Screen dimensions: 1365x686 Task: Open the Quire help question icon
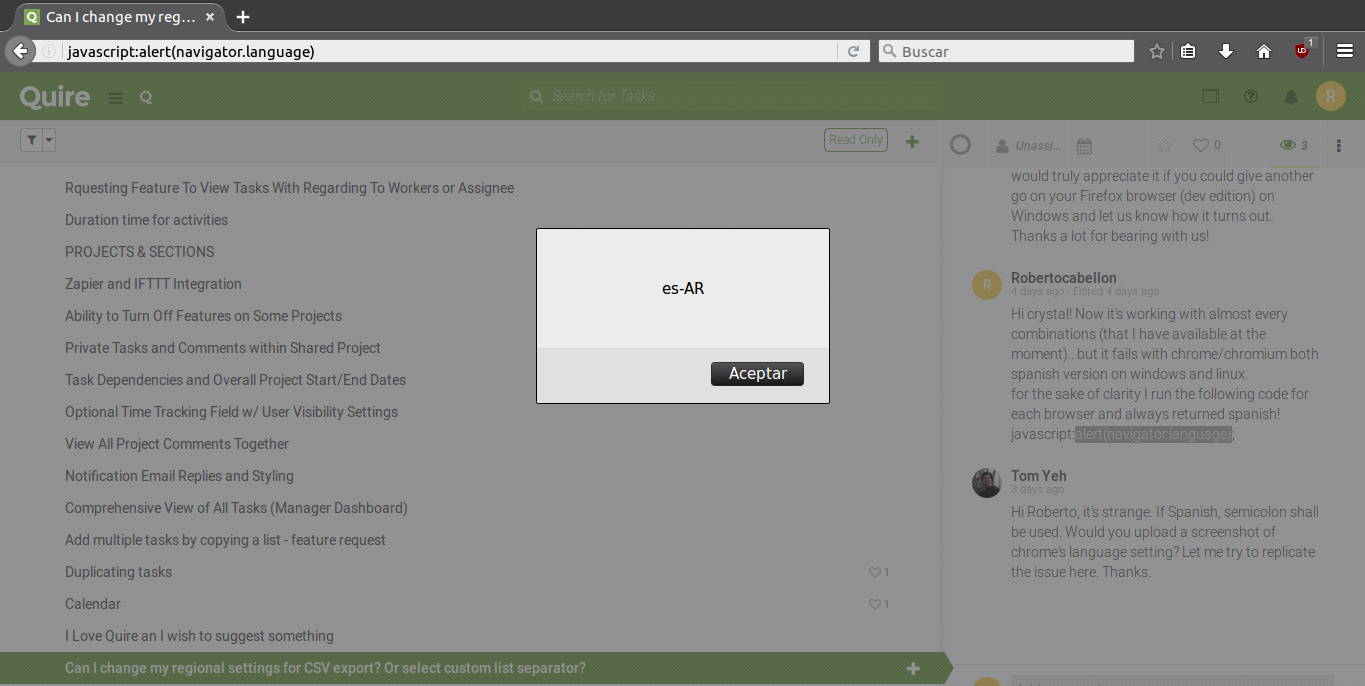pos(1250,96)
